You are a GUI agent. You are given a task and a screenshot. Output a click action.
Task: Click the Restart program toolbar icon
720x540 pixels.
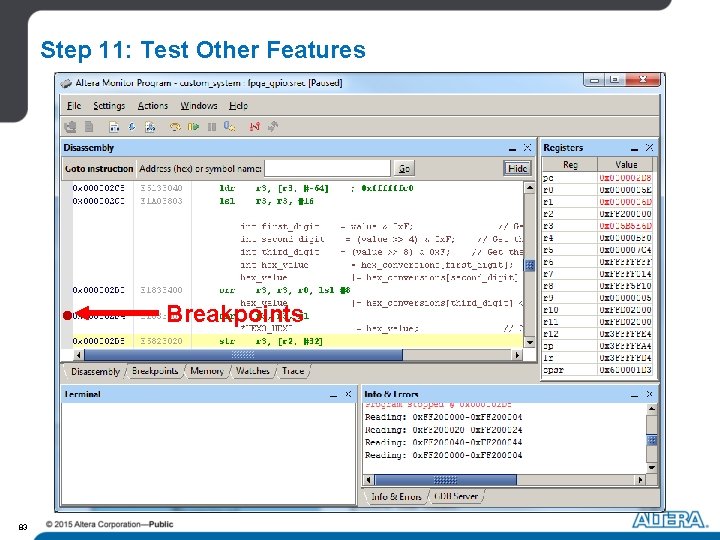tap(175, 127)
